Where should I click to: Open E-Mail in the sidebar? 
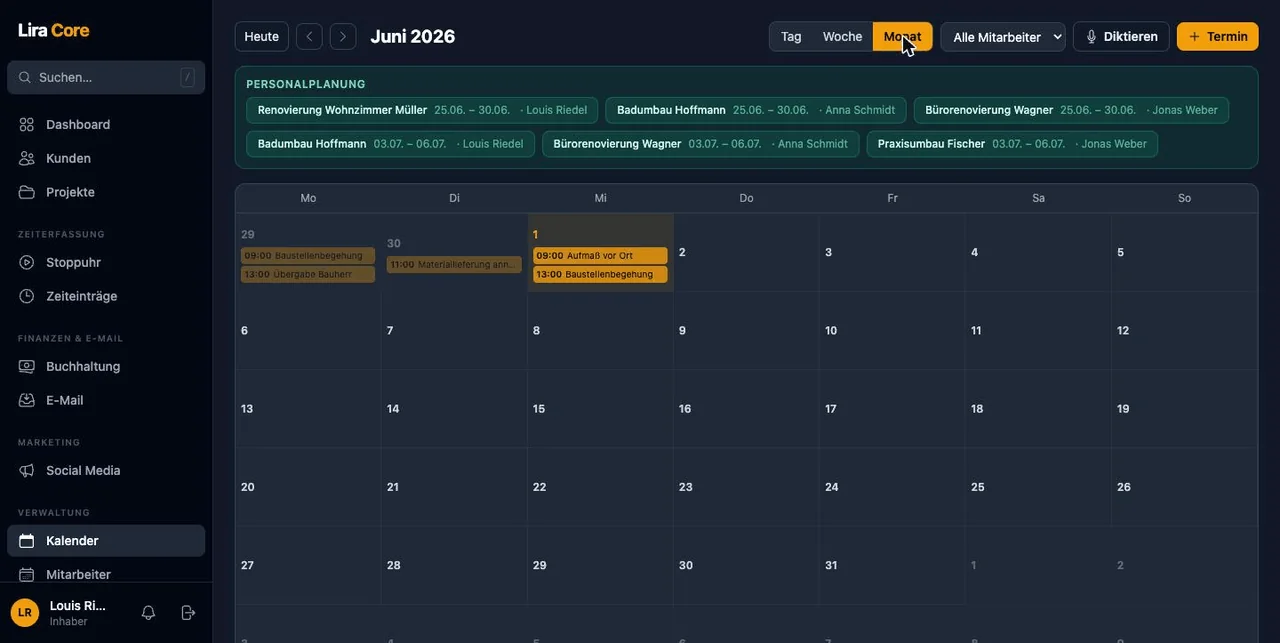[106, 400]
